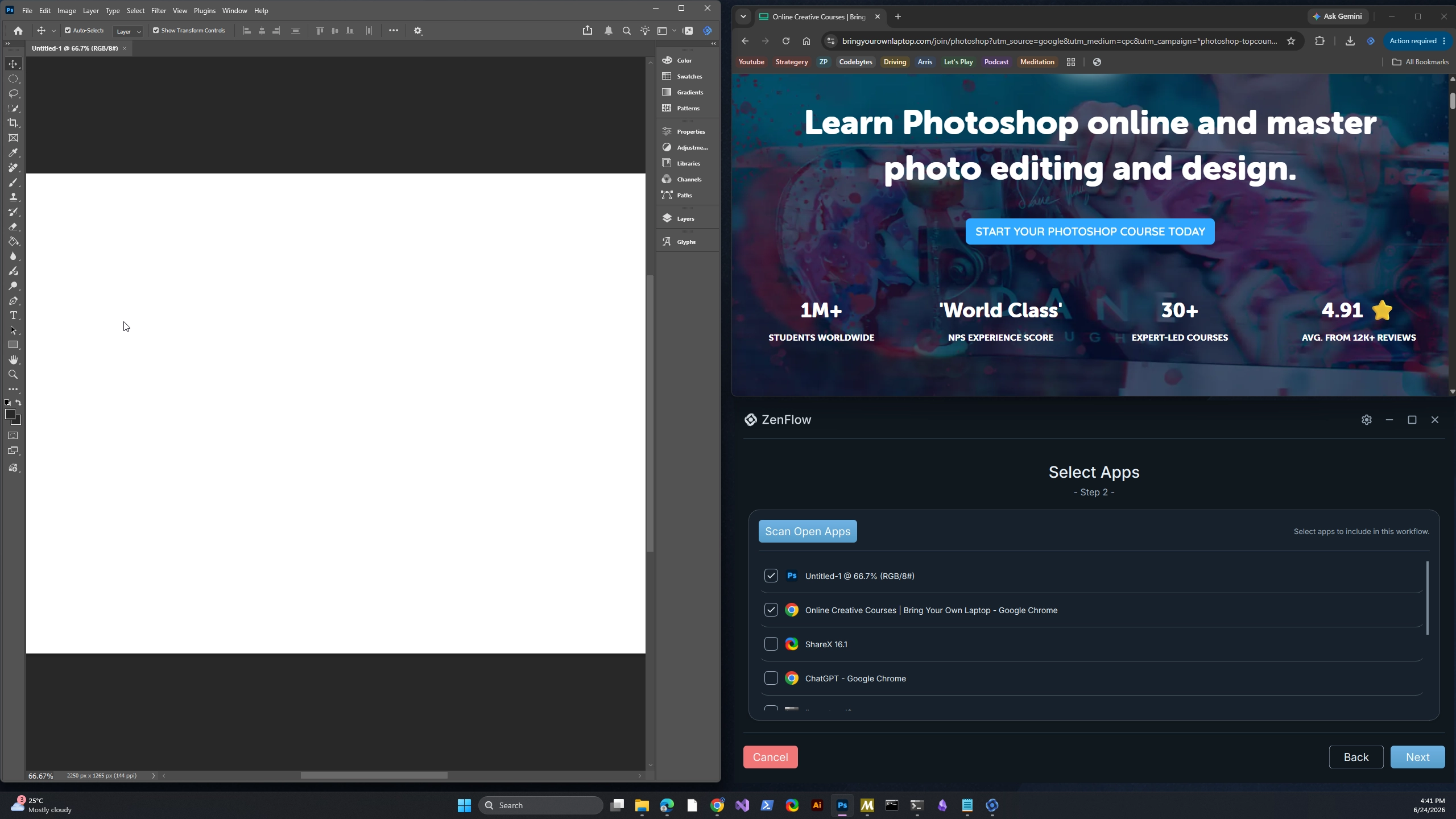Click Start Your Photoshop Course Today
The width and height of the screenshot is (1456, 819).
click(x=1090, y=231)
